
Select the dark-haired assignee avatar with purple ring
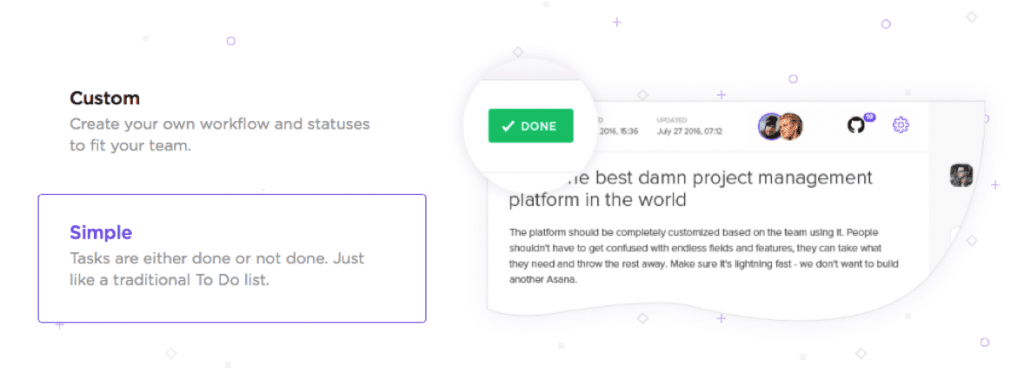pyautogui.click(x=771, y=126)
